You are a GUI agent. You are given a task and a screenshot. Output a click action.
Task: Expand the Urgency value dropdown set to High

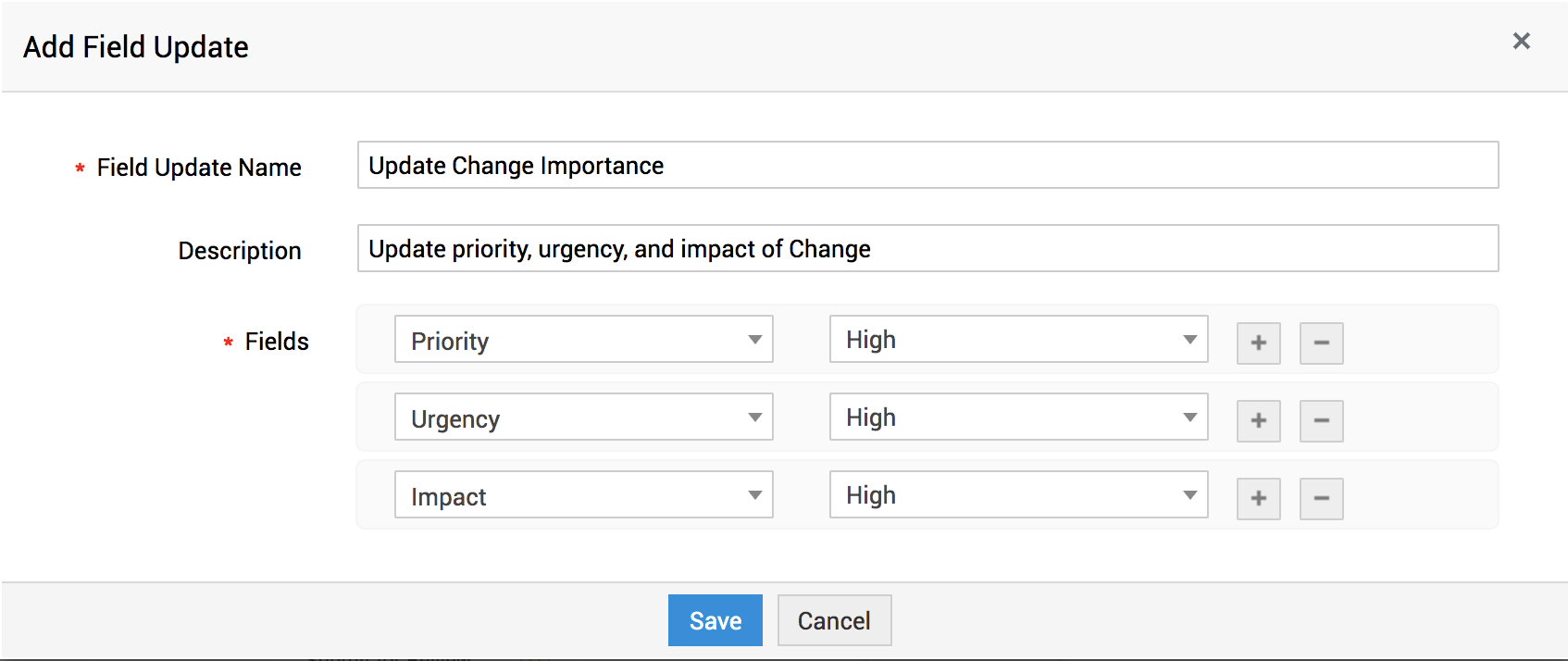click(x=1018, y=418)
